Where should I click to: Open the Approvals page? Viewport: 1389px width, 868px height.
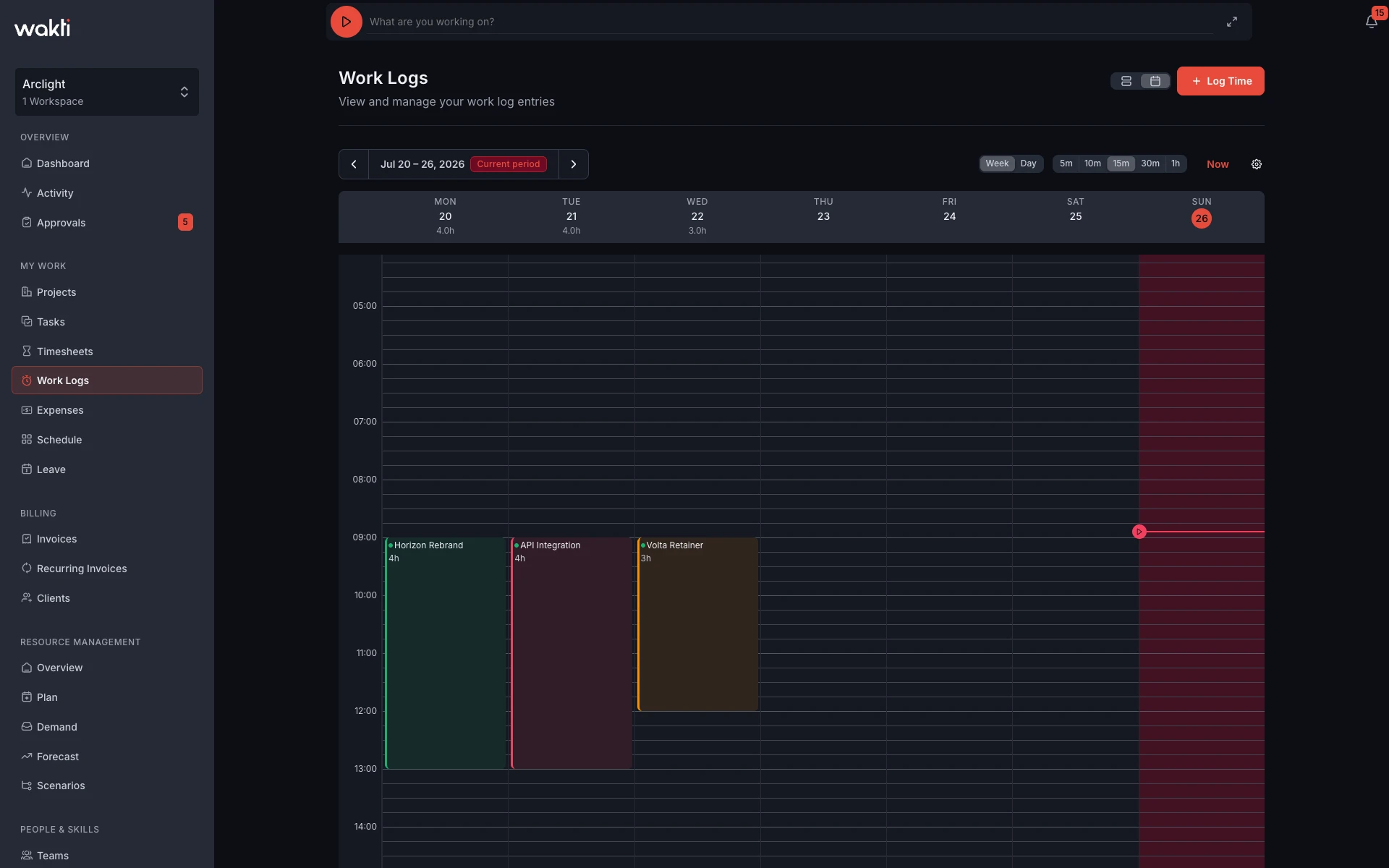click(x=107, y=223)
